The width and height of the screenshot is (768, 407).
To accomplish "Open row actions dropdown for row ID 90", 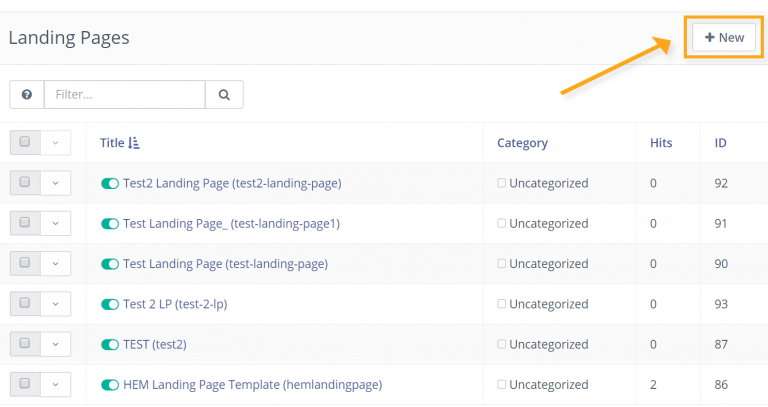I will pyautogui.click(x=55, y=263).
